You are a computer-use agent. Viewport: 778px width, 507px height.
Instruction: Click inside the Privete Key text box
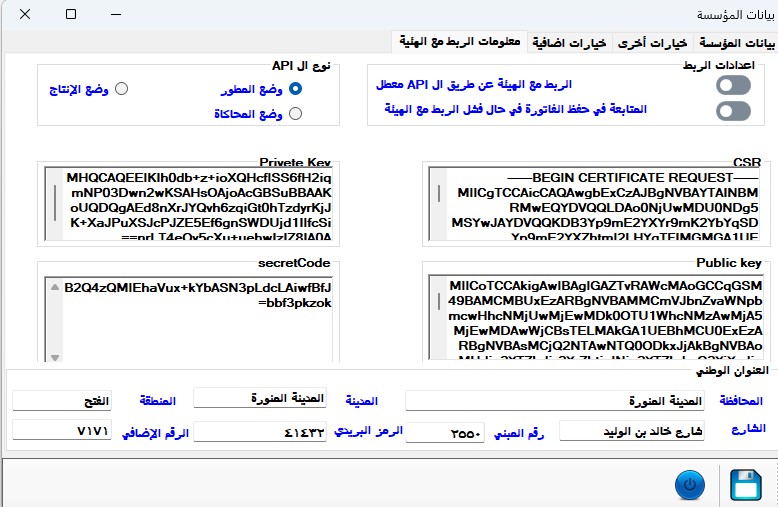[189, 204]
